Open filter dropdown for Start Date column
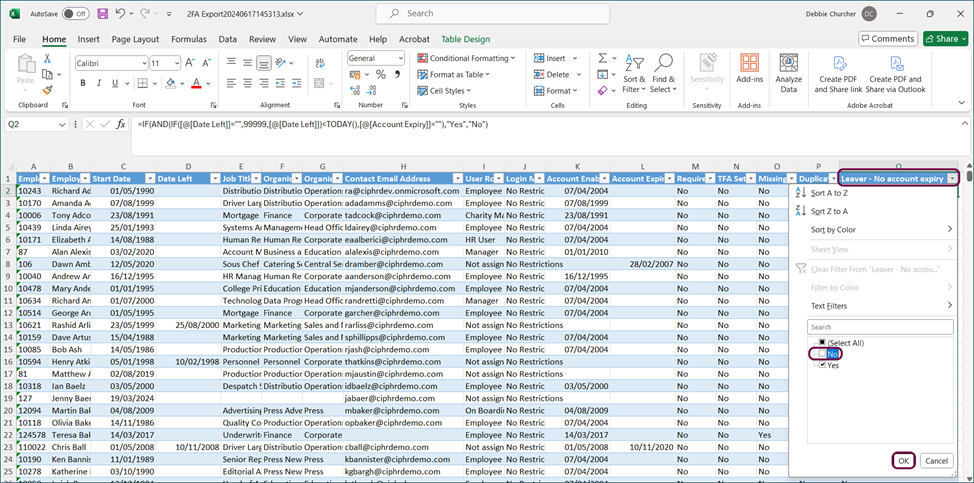The height and width of the screenshot is (483, 974). 148,179
